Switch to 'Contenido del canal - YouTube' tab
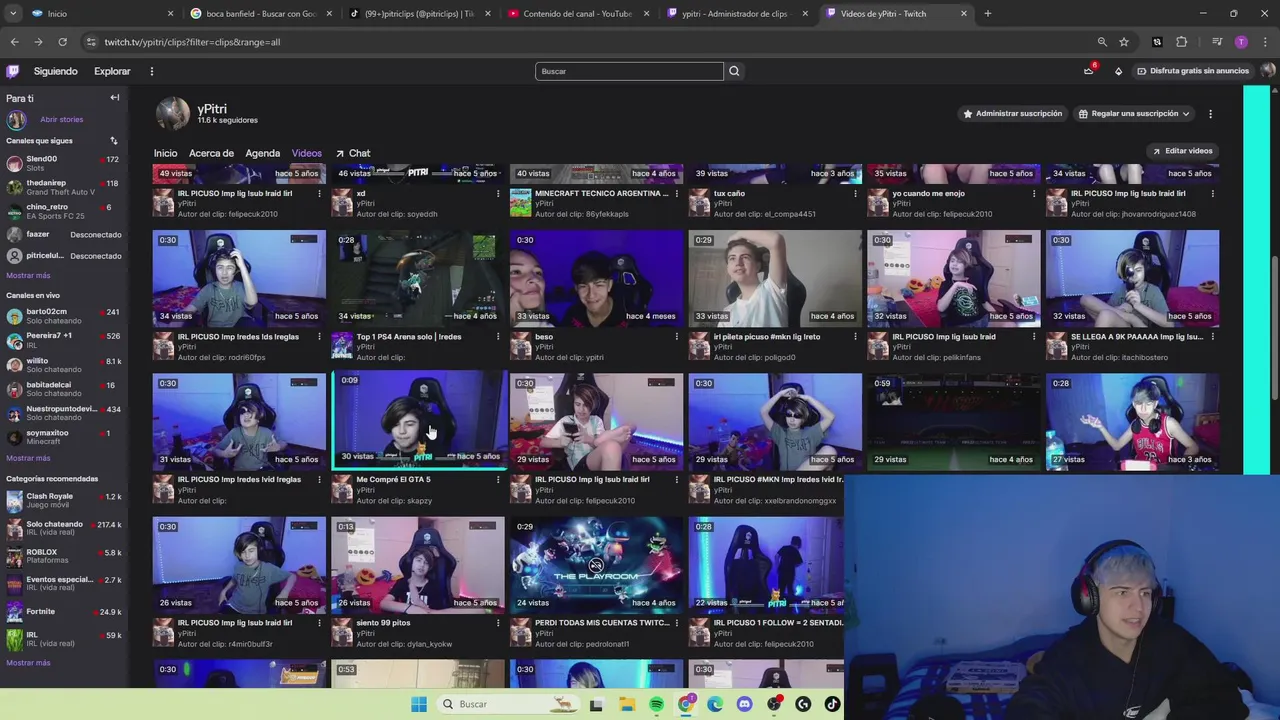The width and height of the screenshot is (1280, 720). coord(578,14)
